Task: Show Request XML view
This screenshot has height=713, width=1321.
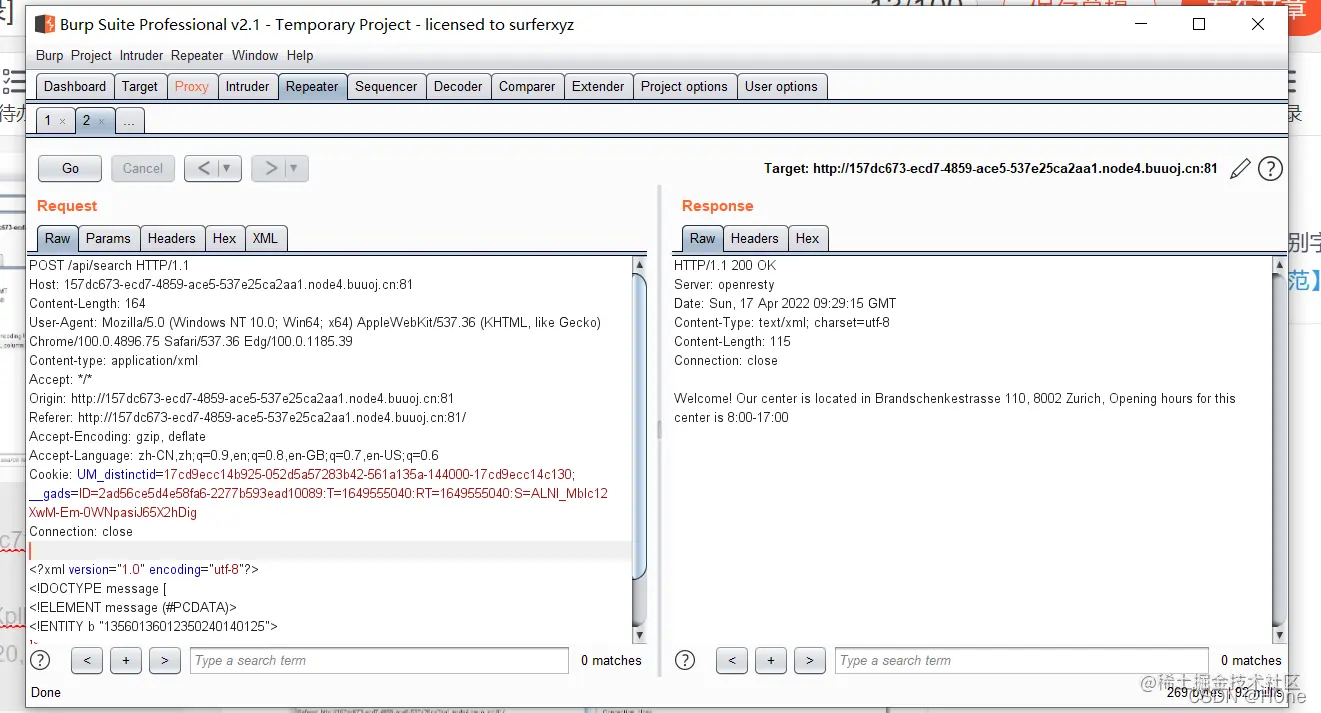Action: pyautogui.click(x=265, y=238)
